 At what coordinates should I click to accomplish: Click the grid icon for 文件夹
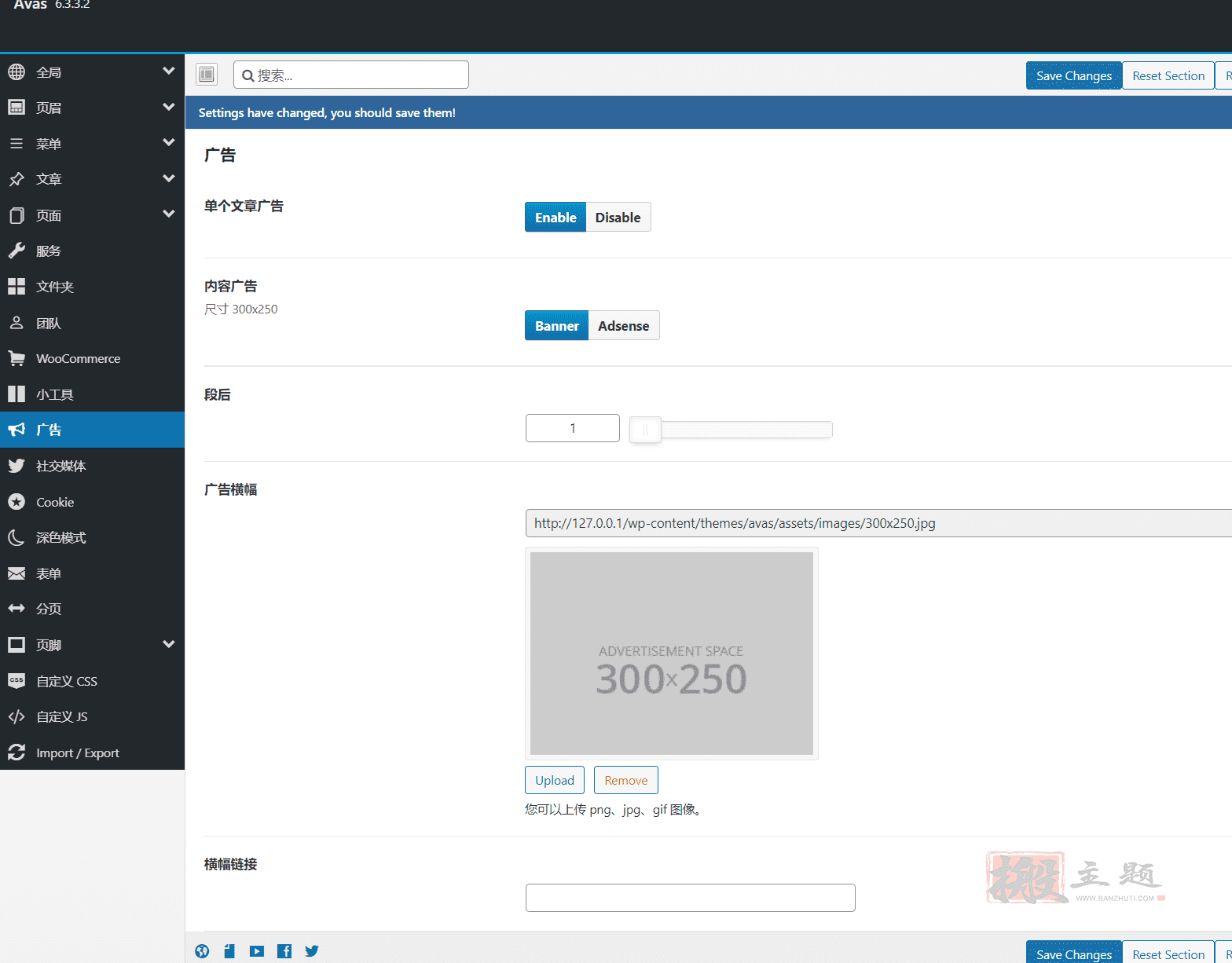pyautogui.click(x=16, y=287)
